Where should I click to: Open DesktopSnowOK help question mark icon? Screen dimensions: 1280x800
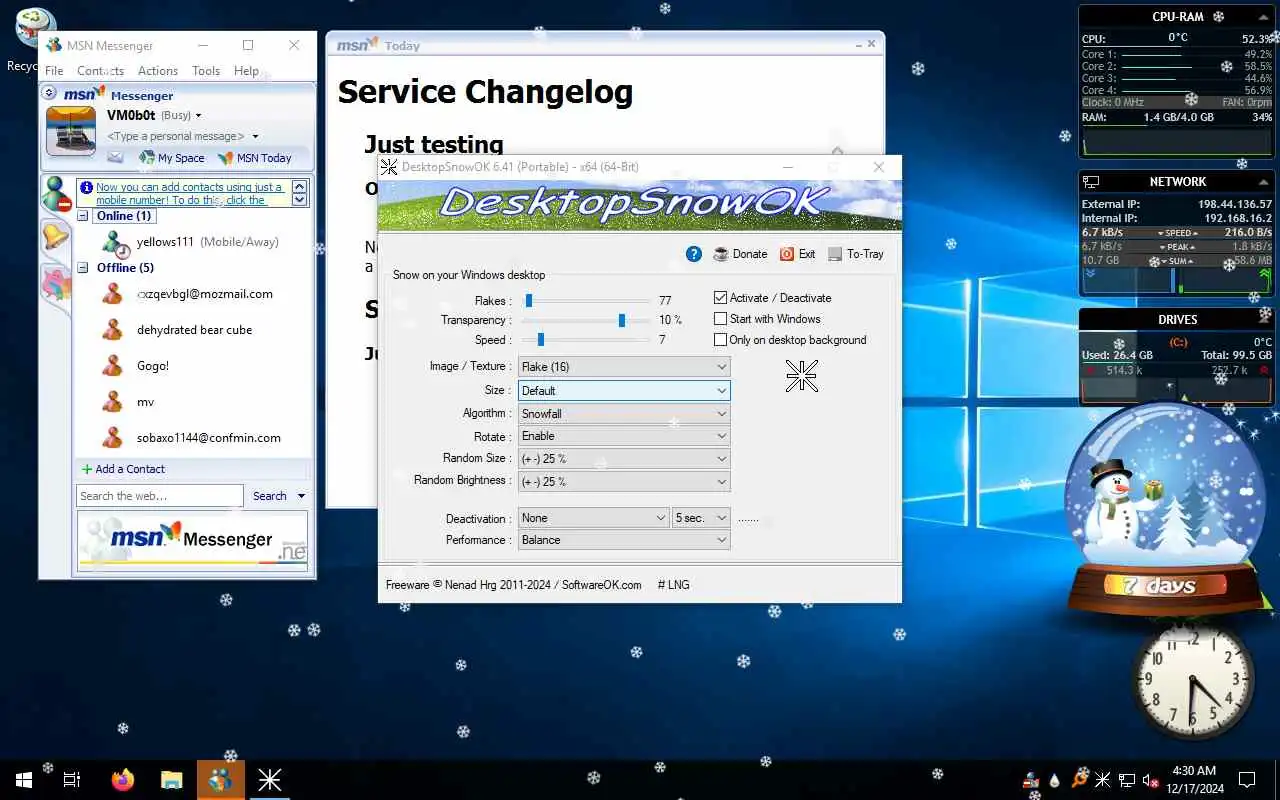point(694,254)
